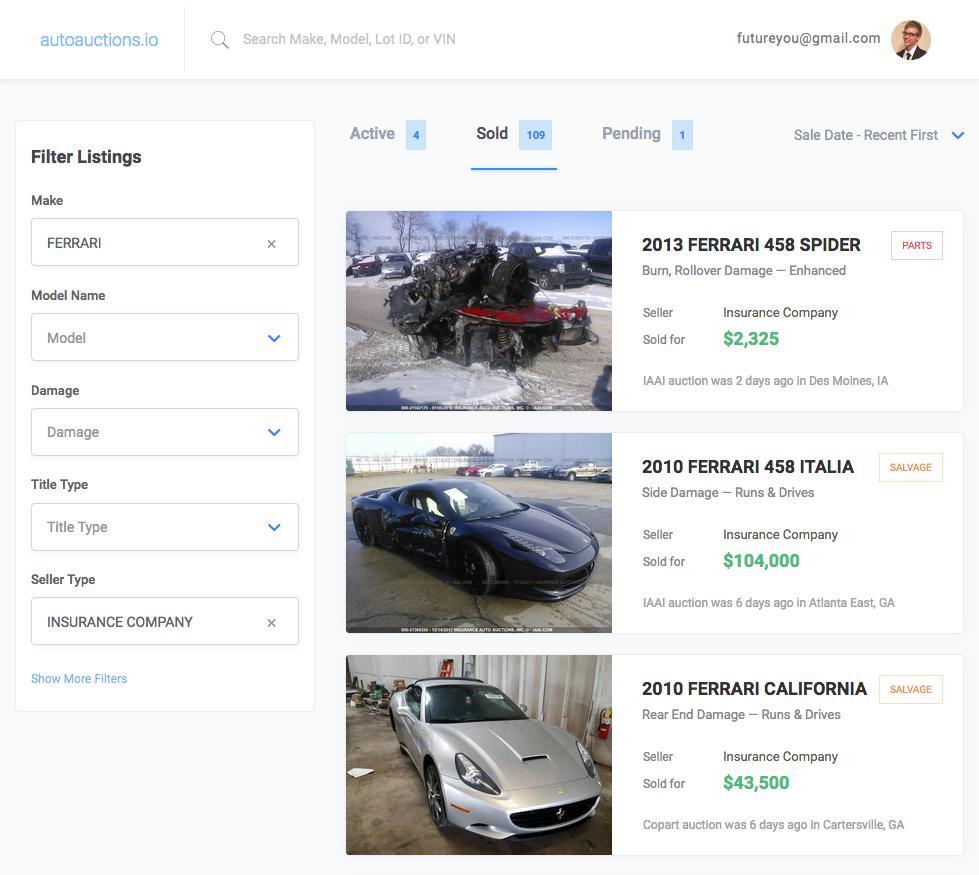Open the 2013 Ferrari 458 Spider listing title
979x875 pixels.
tap(751, 244)
